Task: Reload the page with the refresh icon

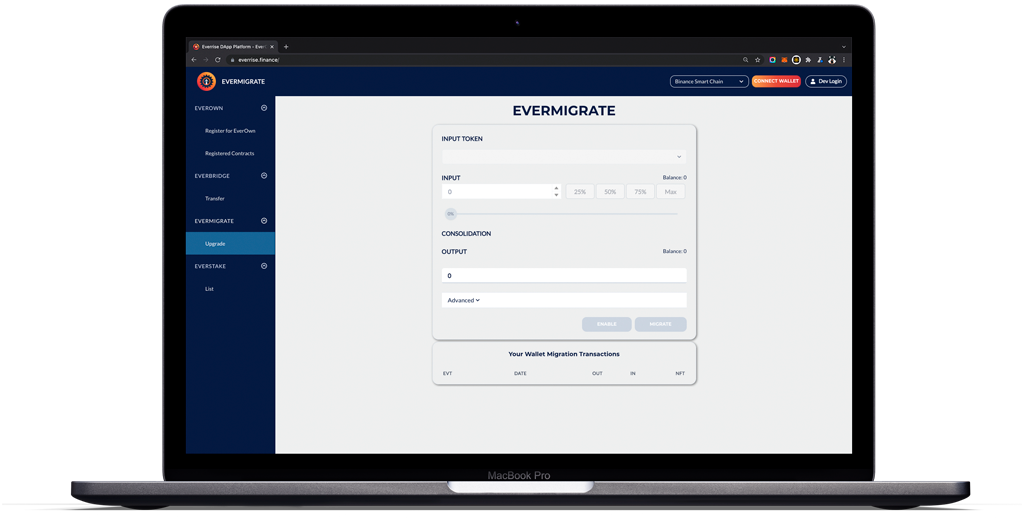Action: 217,60
